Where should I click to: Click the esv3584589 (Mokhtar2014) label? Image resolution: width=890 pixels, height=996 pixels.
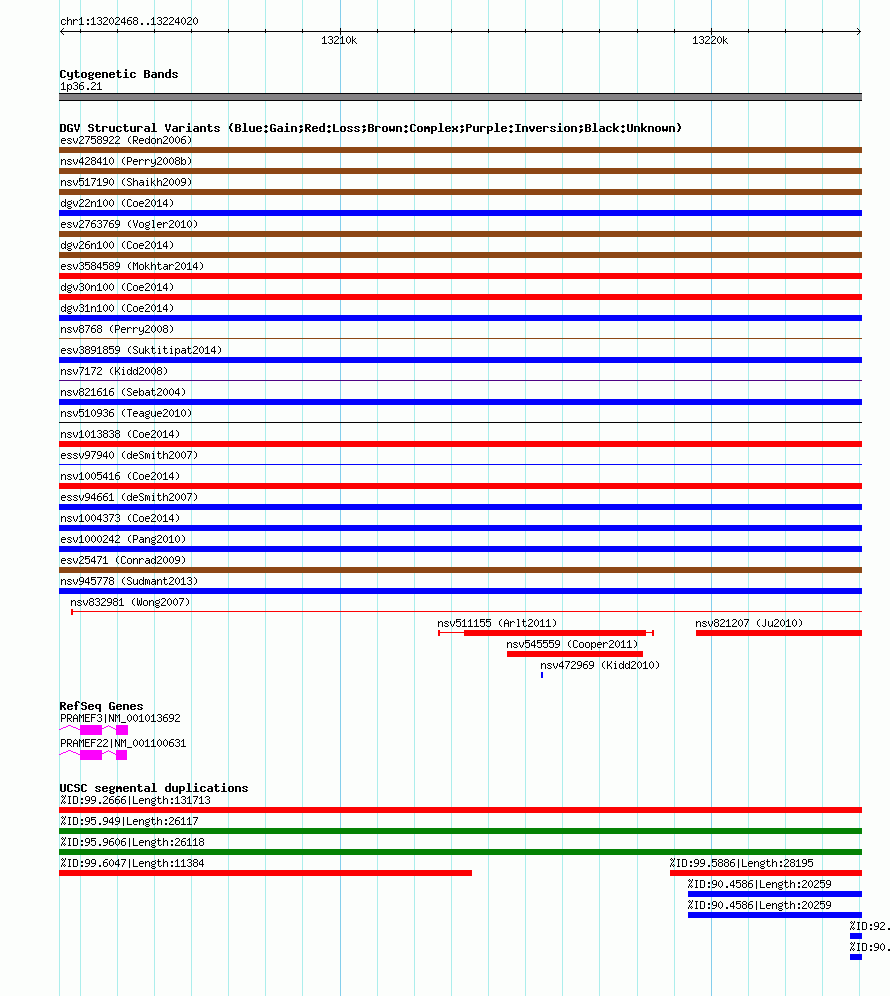(x=132, y=266)
